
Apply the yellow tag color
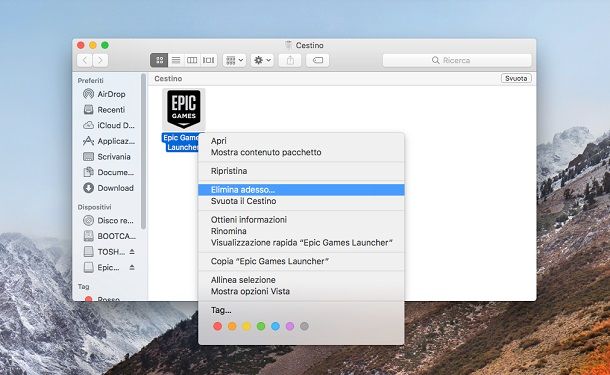(x=246, y=326)
